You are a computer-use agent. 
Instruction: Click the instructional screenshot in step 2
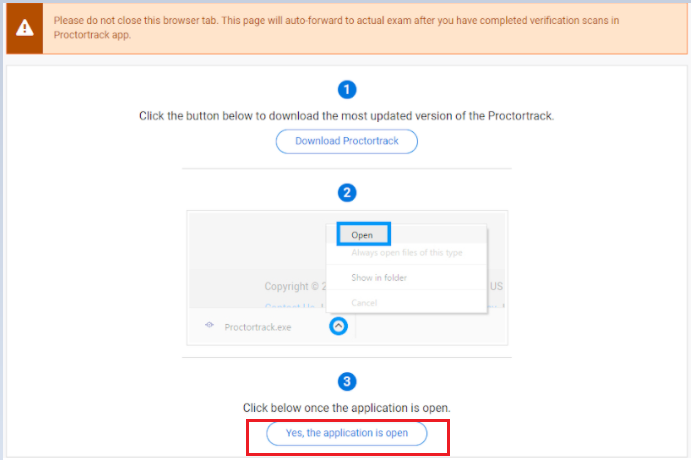coord(347,278)
